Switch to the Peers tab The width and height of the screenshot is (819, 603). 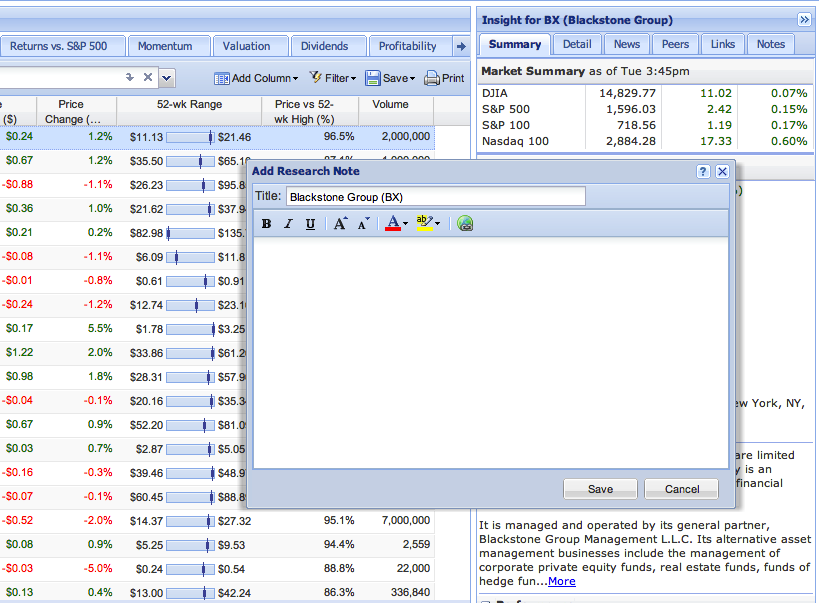tap(675, 44)
